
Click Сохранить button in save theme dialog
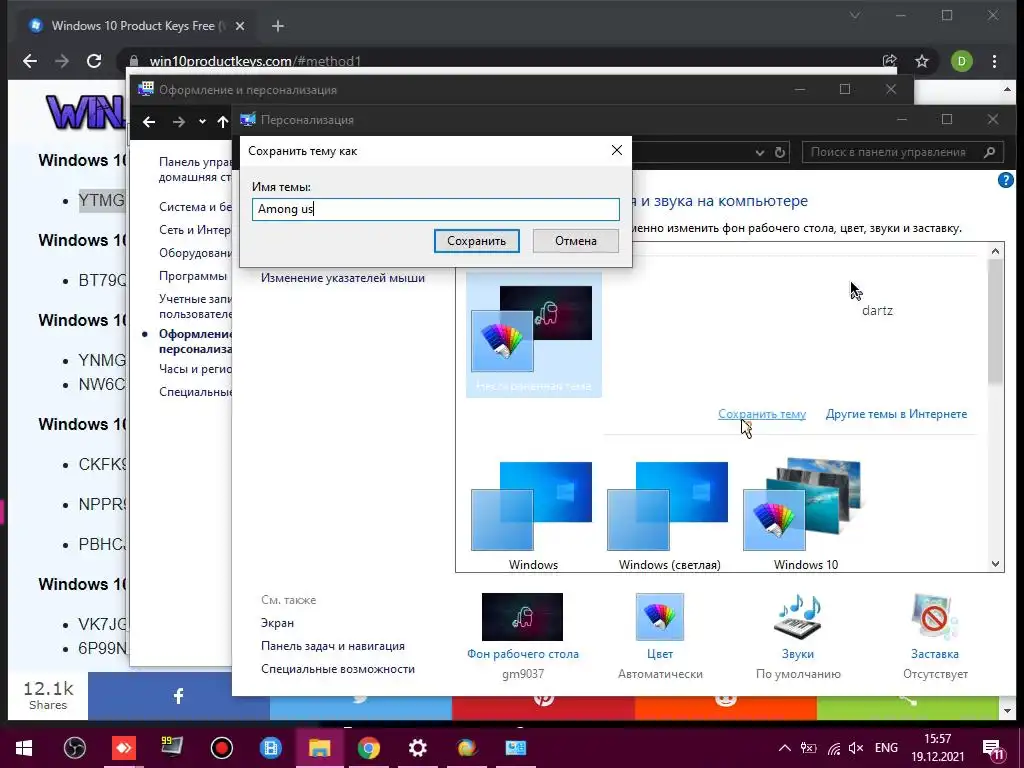[x=477, y=241]
